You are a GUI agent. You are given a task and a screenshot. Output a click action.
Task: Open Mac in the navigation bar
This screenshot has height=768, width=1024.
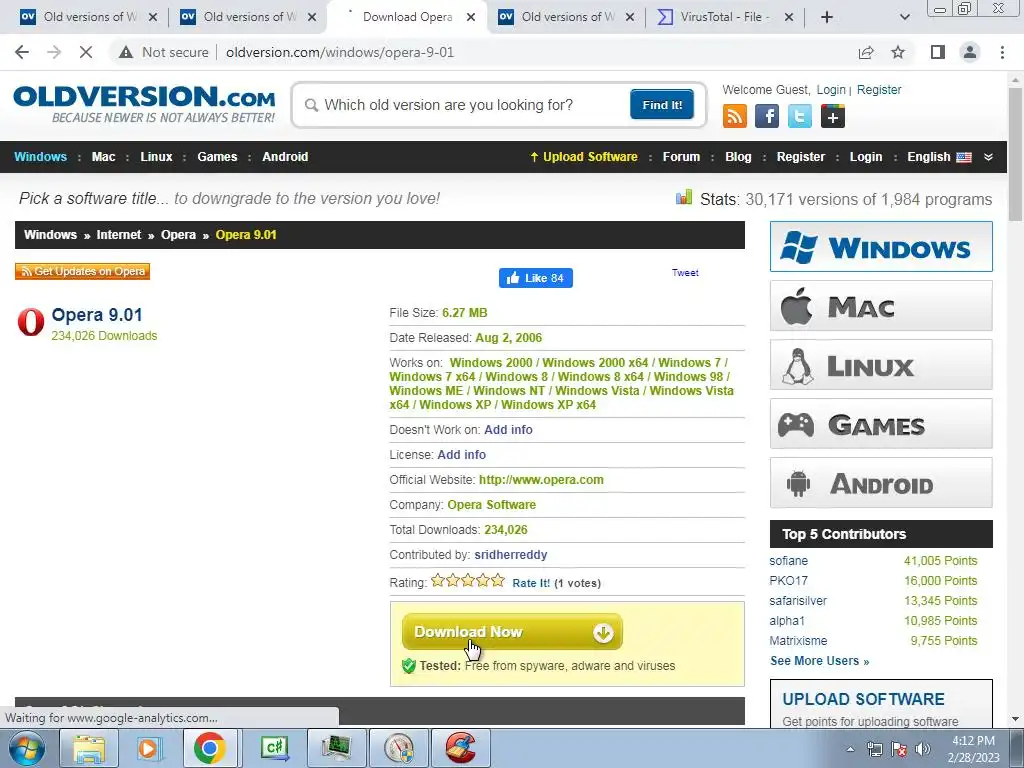(103, 157)
